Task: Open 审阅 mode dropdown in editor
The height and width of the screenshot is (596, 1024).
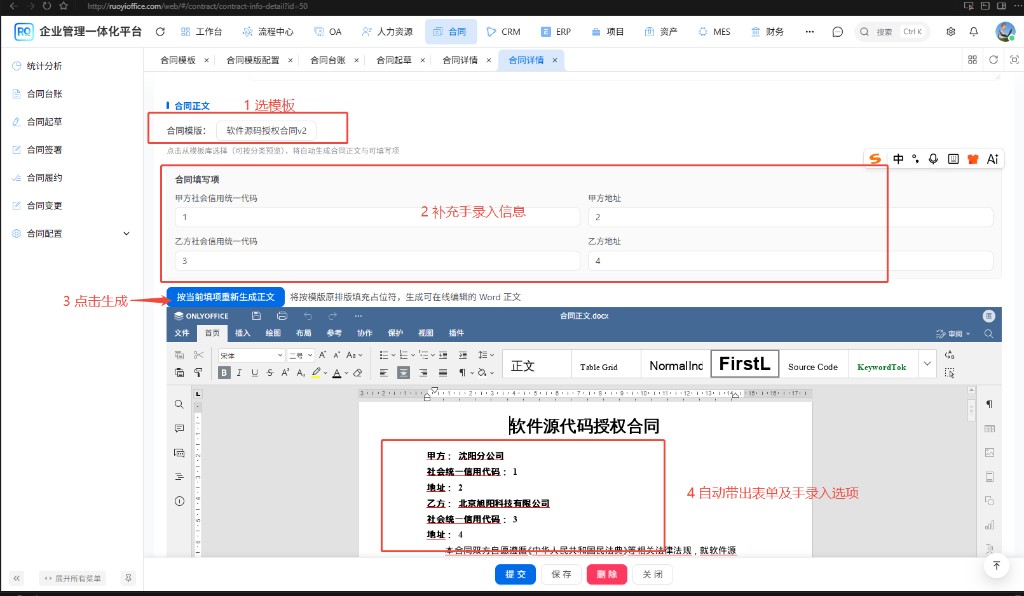Action: pos(953,334)
